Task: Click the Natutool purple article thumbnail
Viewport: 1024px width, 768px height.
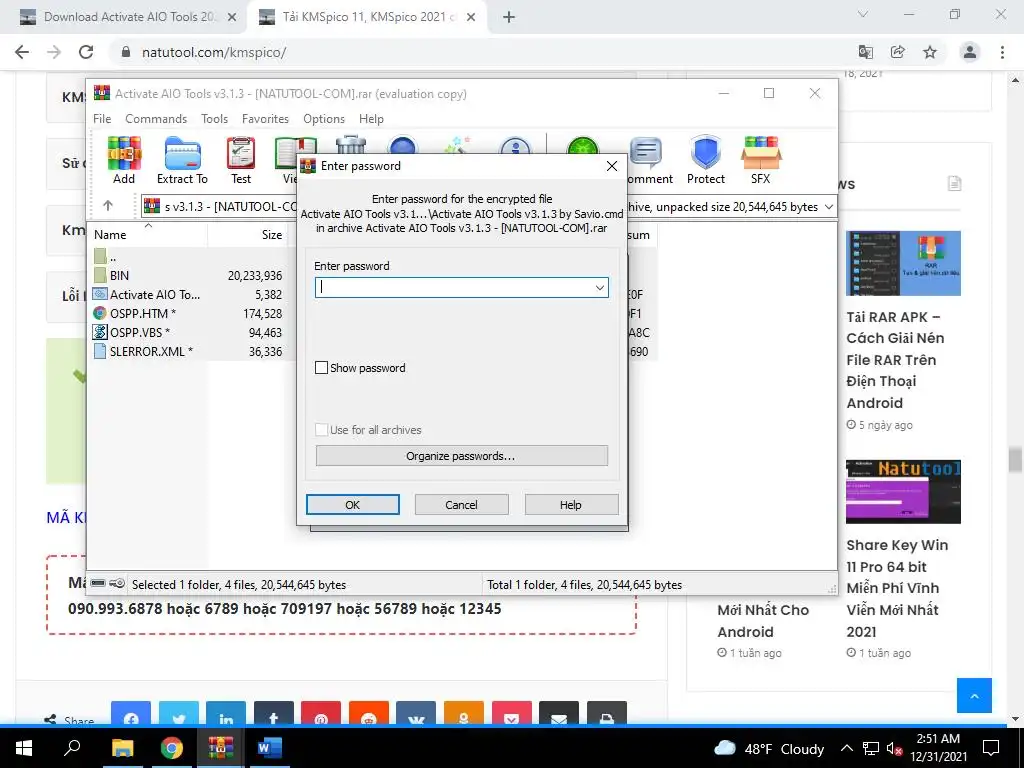Action: tap(903, 492)
